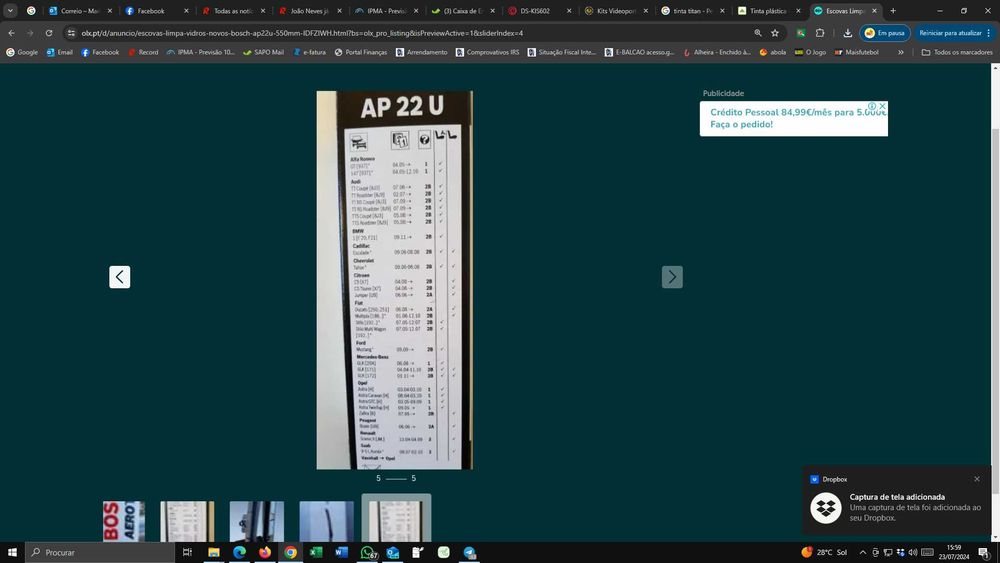
Task: Go back to the previous page
Action: point(11,33)
